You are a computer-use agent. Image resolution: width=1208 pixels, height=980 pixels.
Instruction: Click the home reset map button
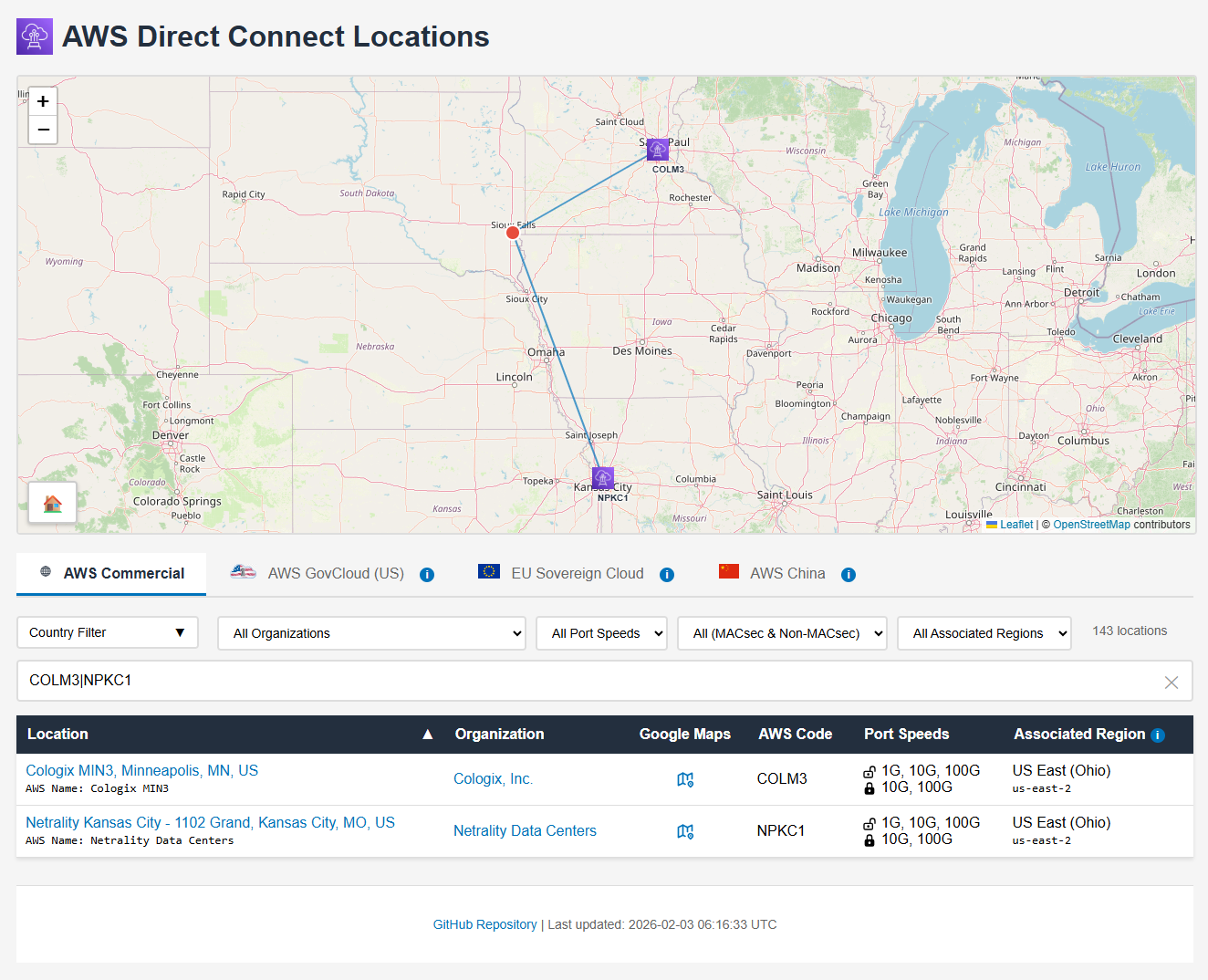pos(53,503)
